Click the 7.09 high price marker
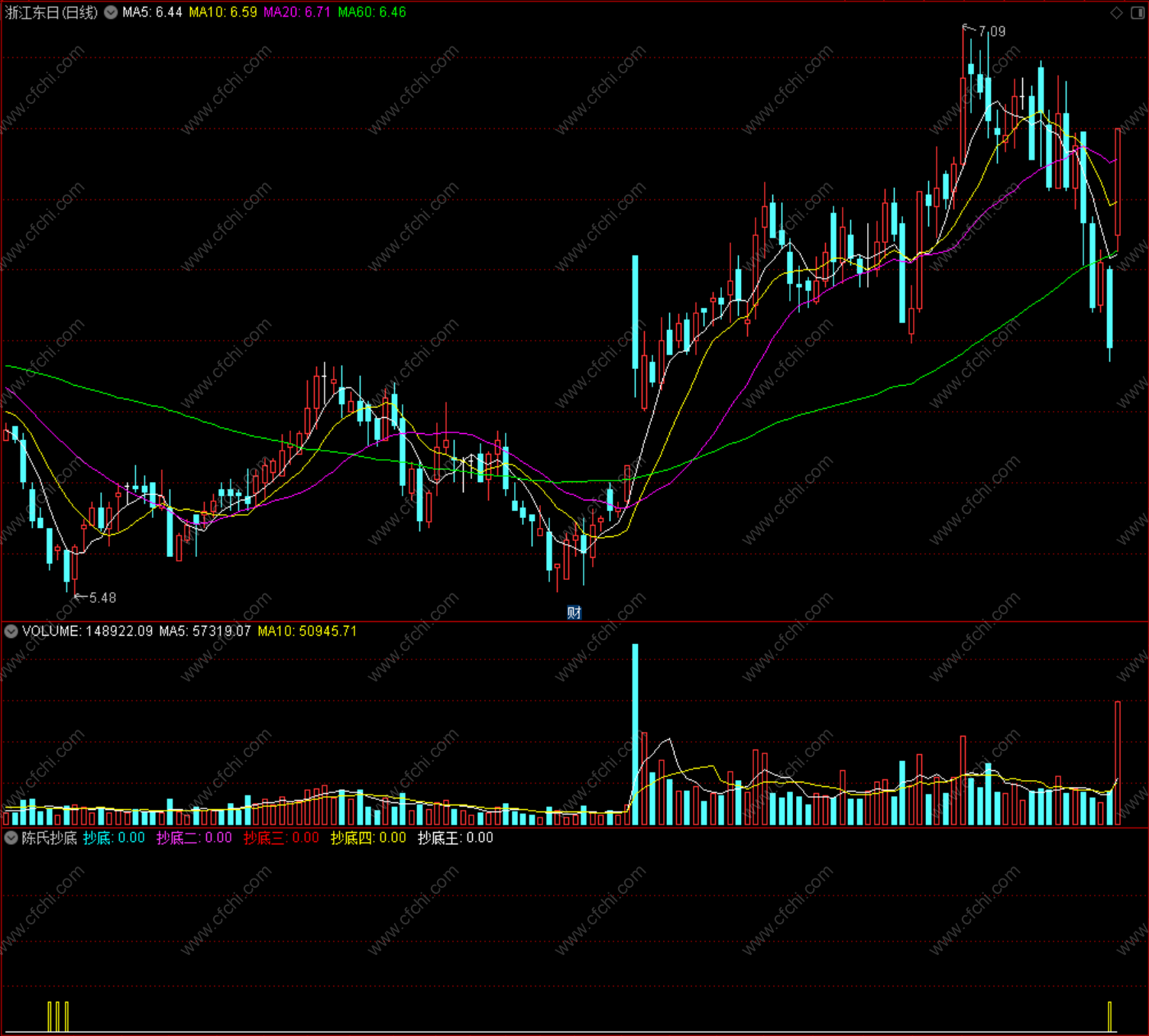 click(992, 31)
